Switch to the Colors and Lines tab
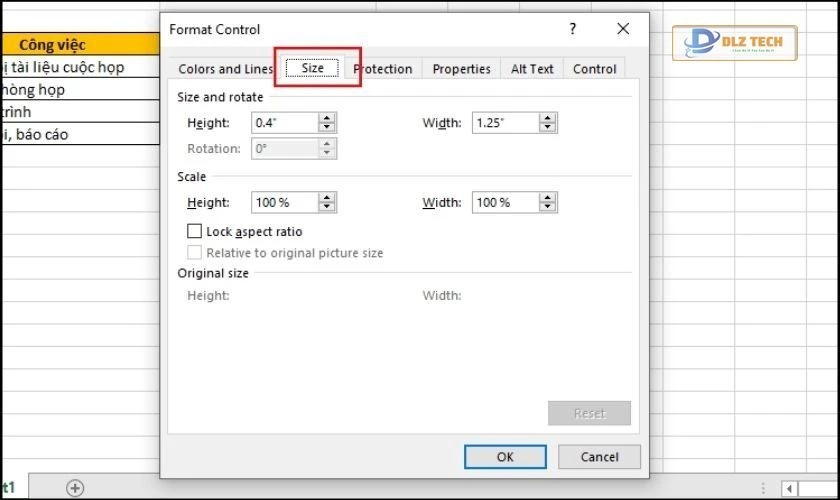The height and width of the screenshot is (500, 840). coord(225,69)
